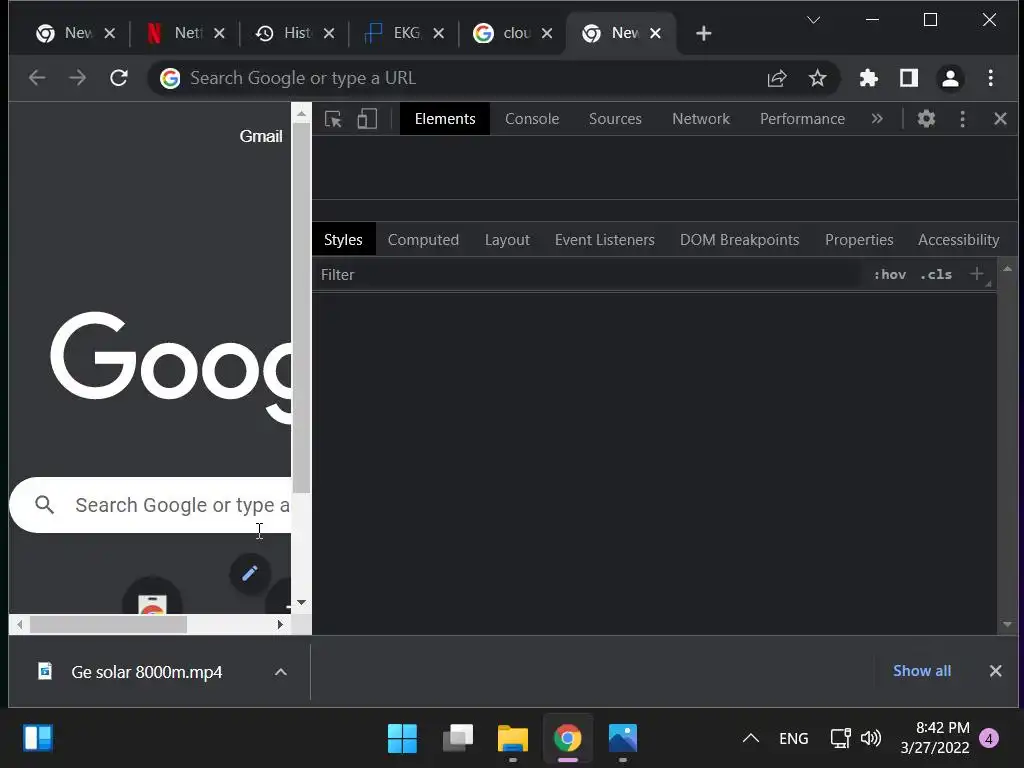Click the Google page search box
1024x768 pixels.
152,505
